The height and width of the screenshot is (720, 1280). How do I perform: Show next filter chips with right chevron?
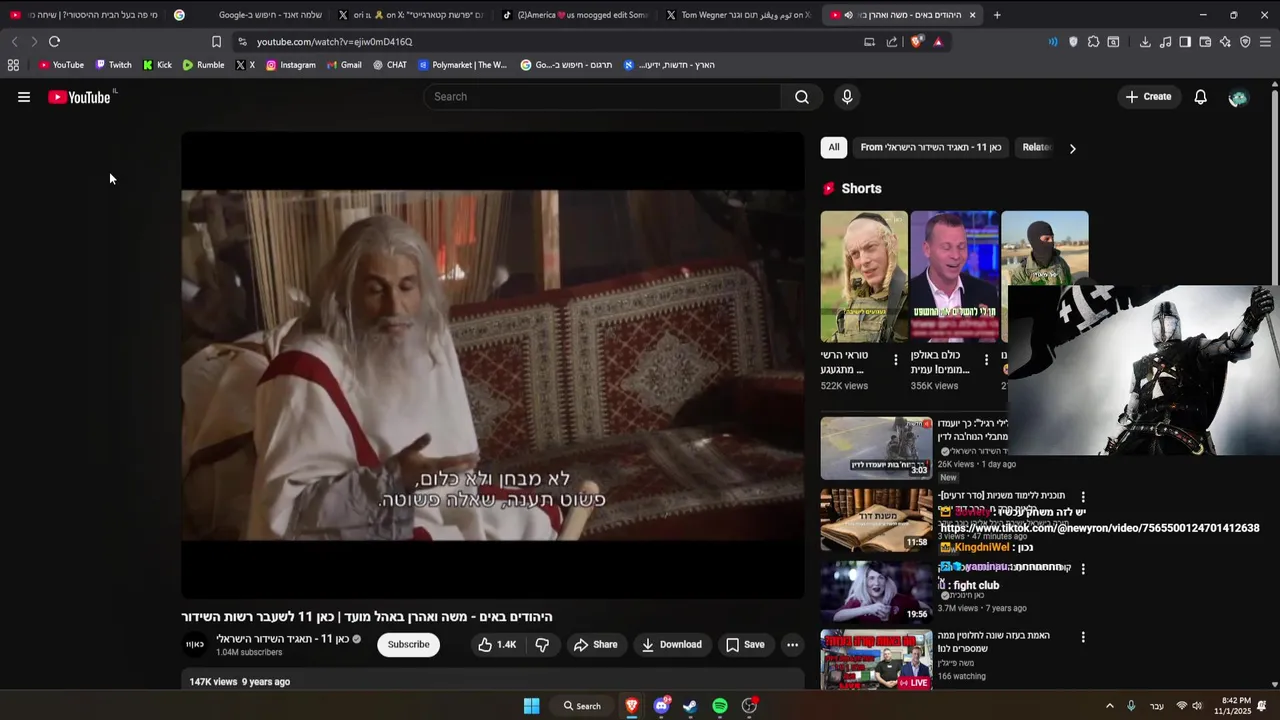(x=1072, y=148)
